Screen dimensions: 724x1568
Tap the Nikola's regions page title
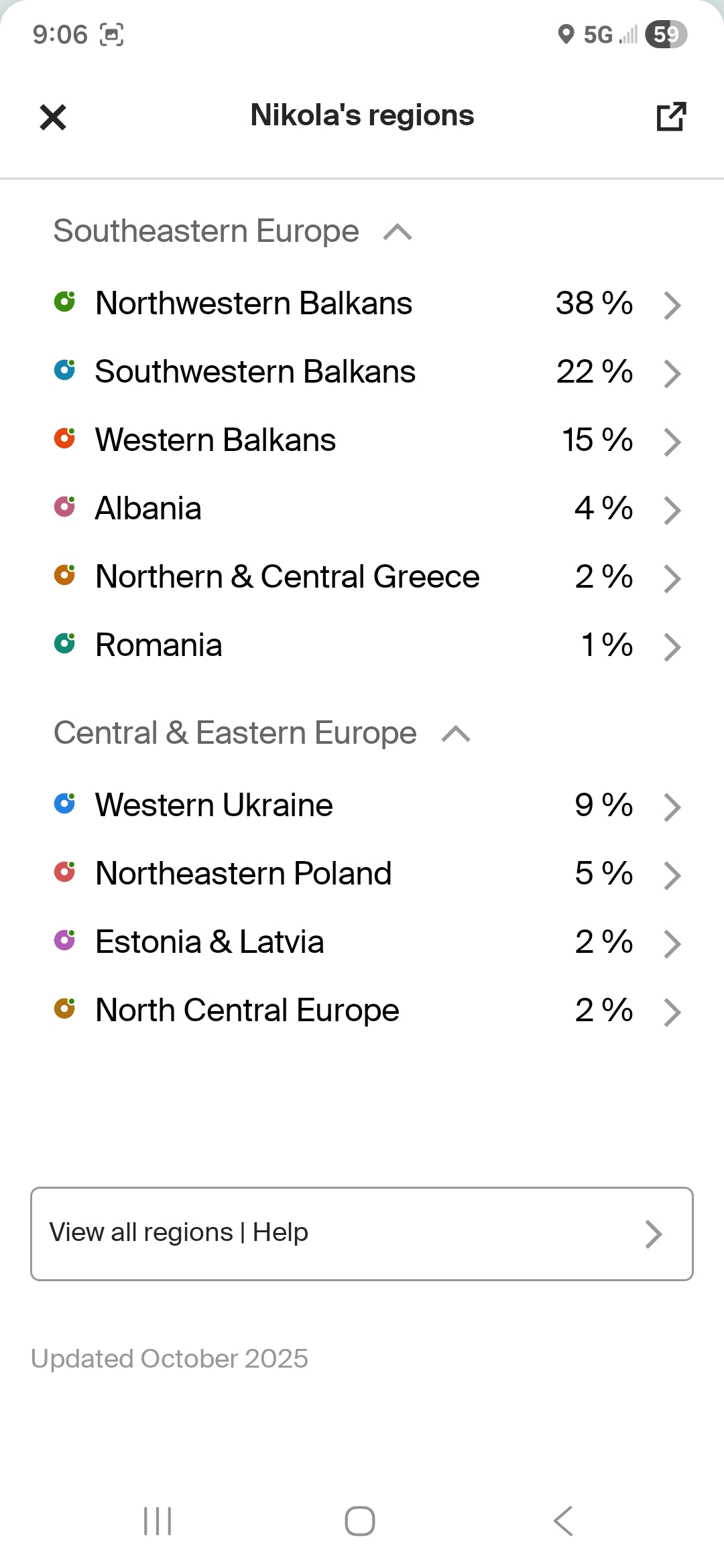tap(362, 115)
